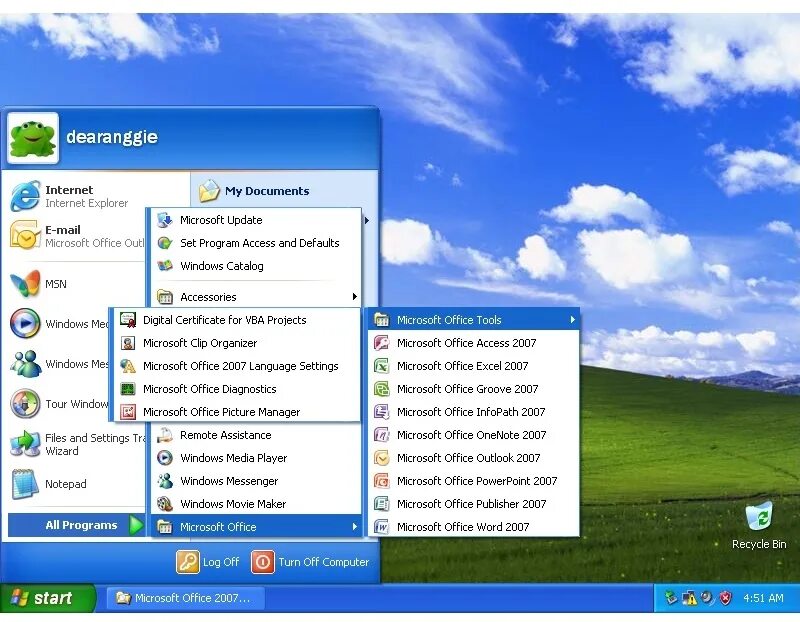800x622 pixels.
Task: Expand the Accessories submenu arrow
Action: coord(355,296)
